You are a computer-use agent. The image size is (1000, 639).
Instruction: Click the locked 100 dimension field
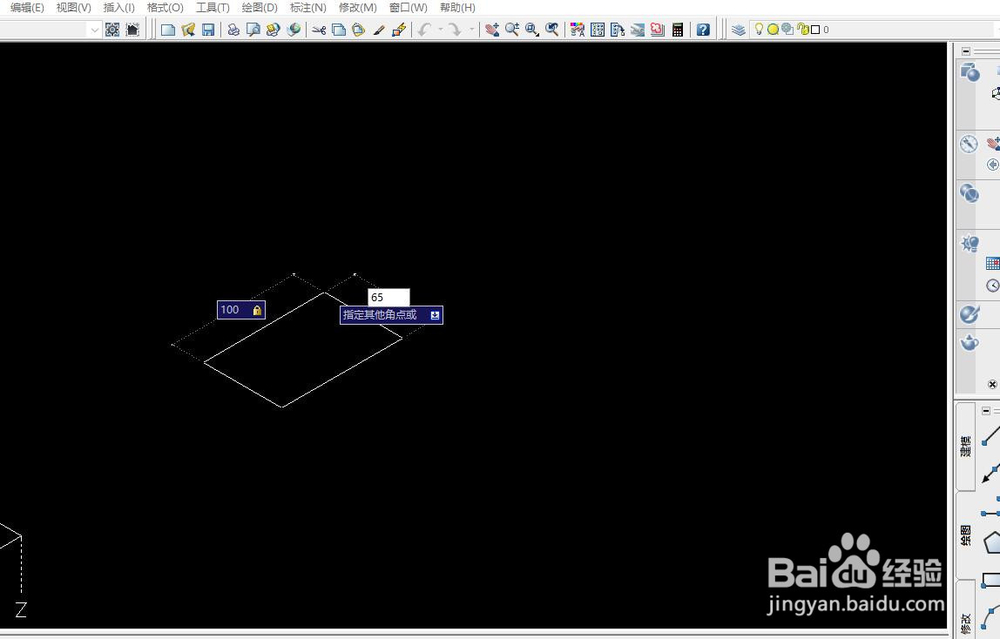(x=241, y=310)
